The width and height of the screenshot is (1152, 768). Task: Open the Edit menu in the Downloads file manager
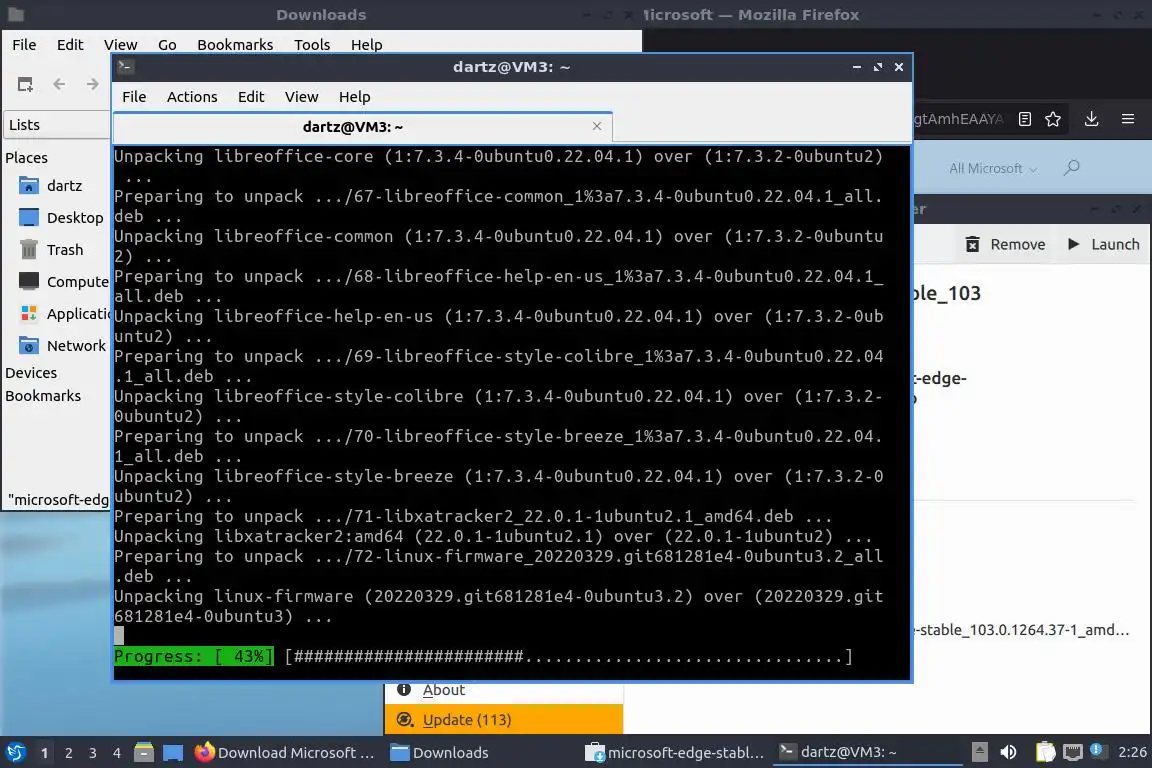70,45
